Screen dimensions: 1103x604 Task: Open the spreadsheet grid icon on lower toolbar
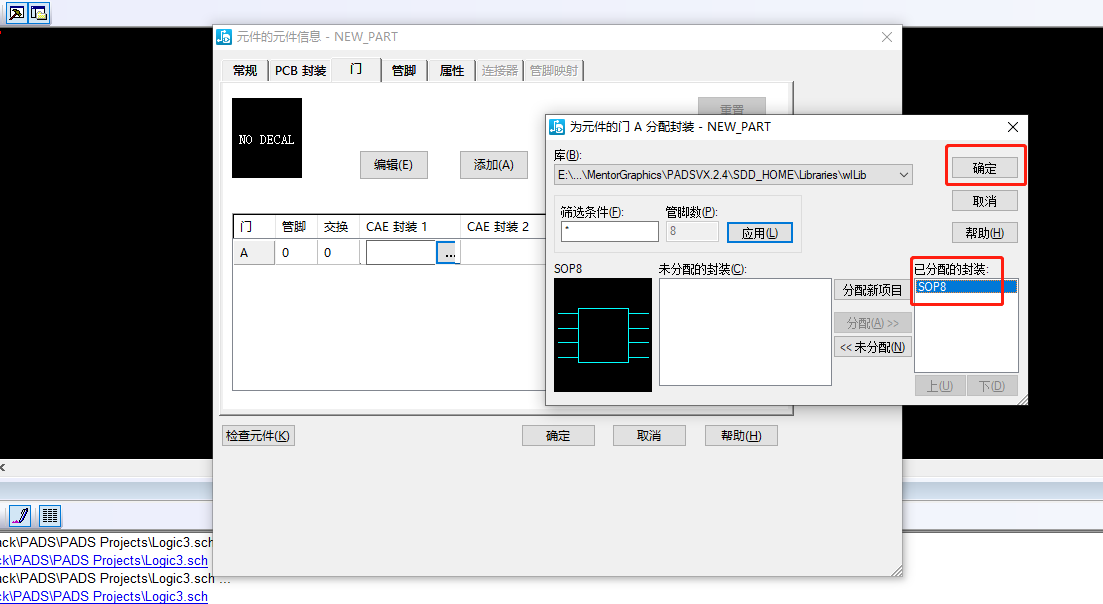tap(49, 516)
